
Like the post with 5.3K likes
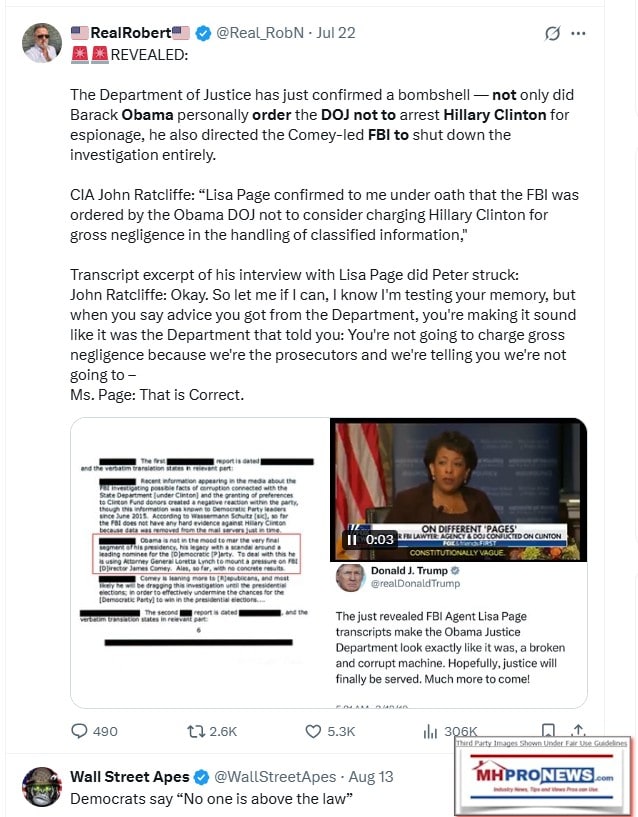coord(330,731)
